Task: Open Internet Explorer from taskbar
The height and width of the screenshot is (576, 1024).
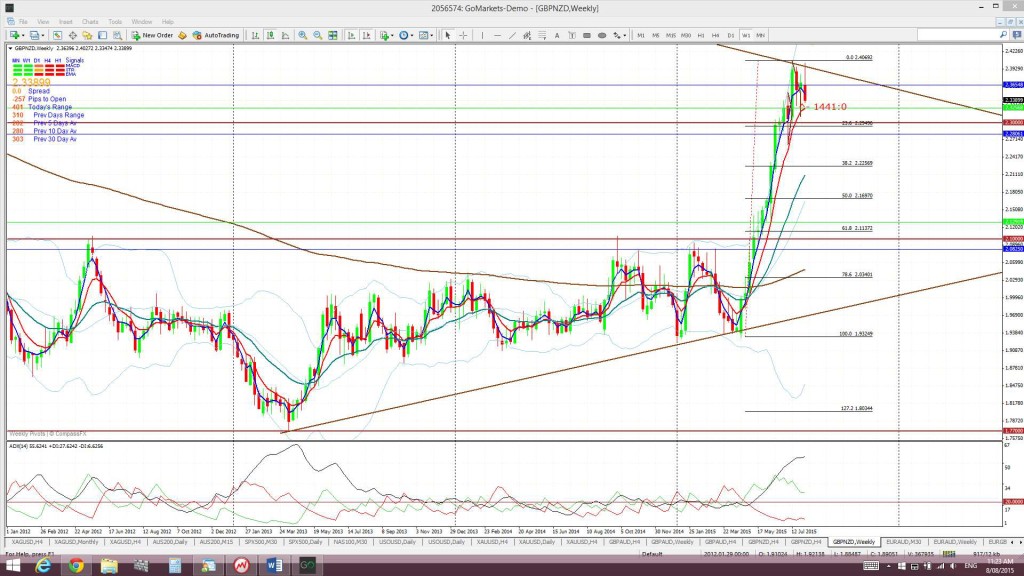Action: [43, 566]
